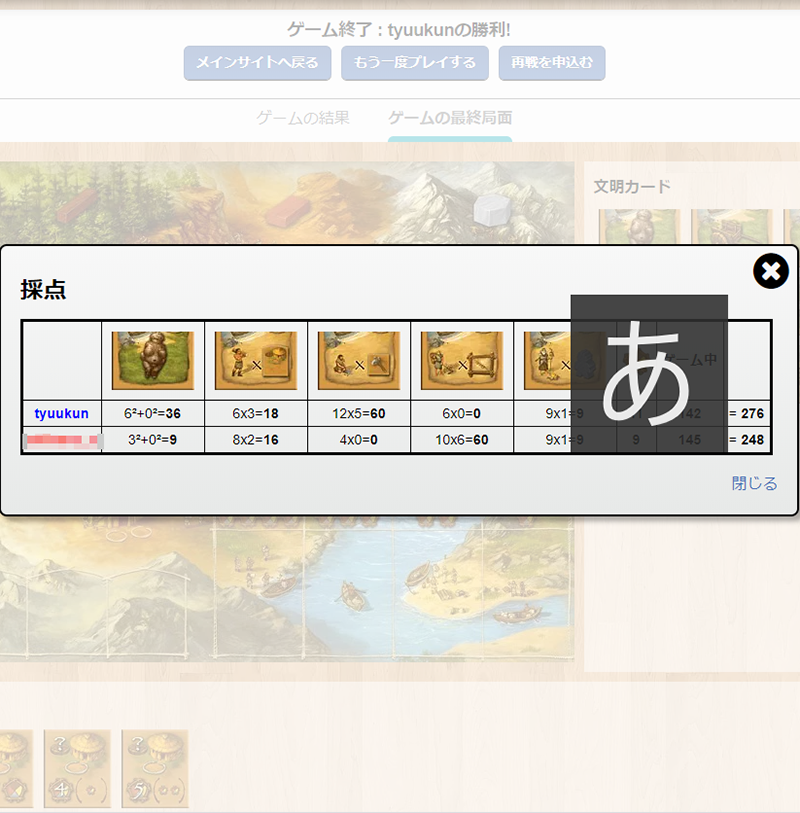Screen dimensions: 800x813
Task: Click the first civilization card with statue
Action: (x=639, y=227)
